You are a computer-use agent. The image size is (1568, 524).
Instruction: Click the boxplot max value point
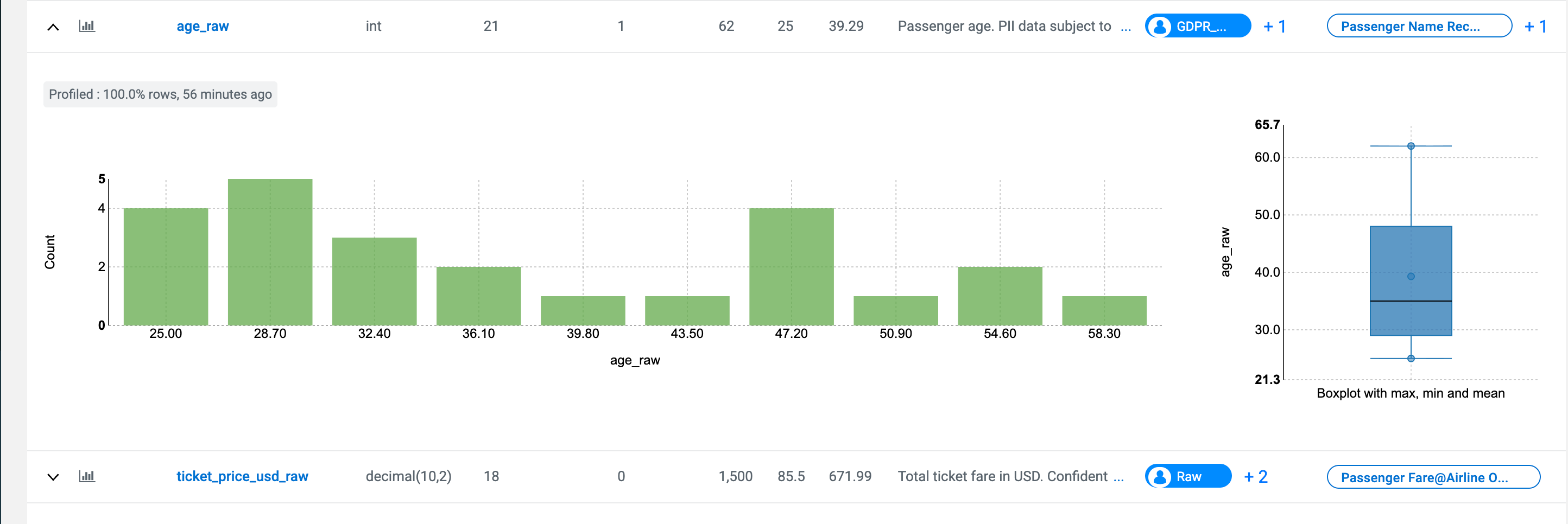point(1411,146)
